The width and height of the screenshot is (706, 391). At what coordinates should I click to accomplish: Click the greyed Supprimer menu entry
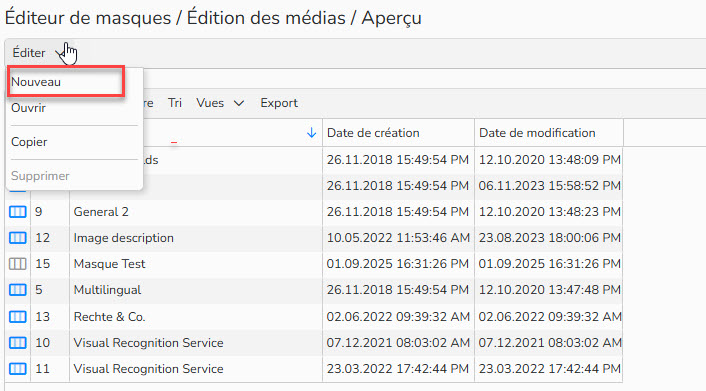[40, 176]
